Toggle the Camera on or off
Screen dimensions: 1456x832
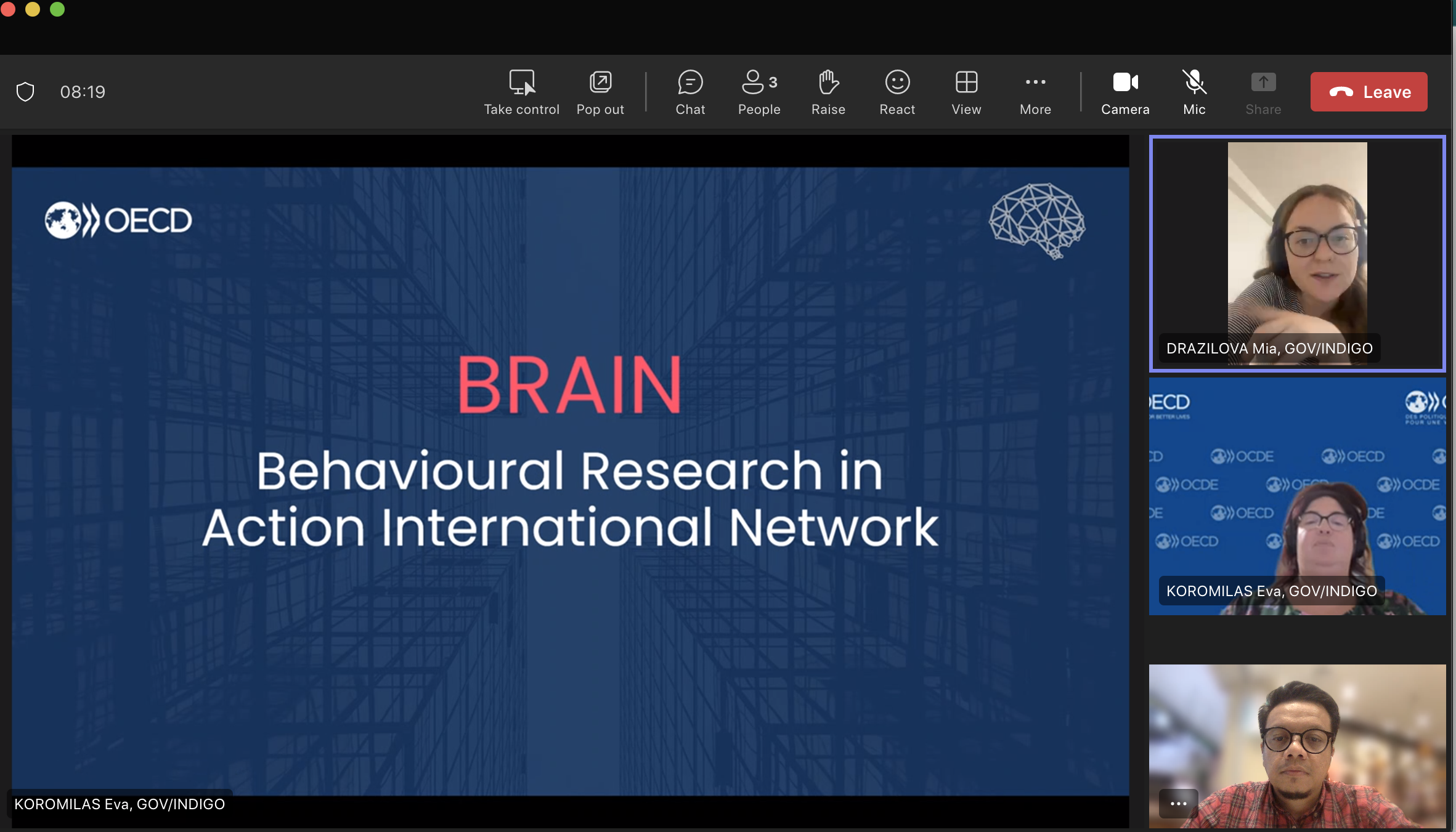tap(1125, 92)
